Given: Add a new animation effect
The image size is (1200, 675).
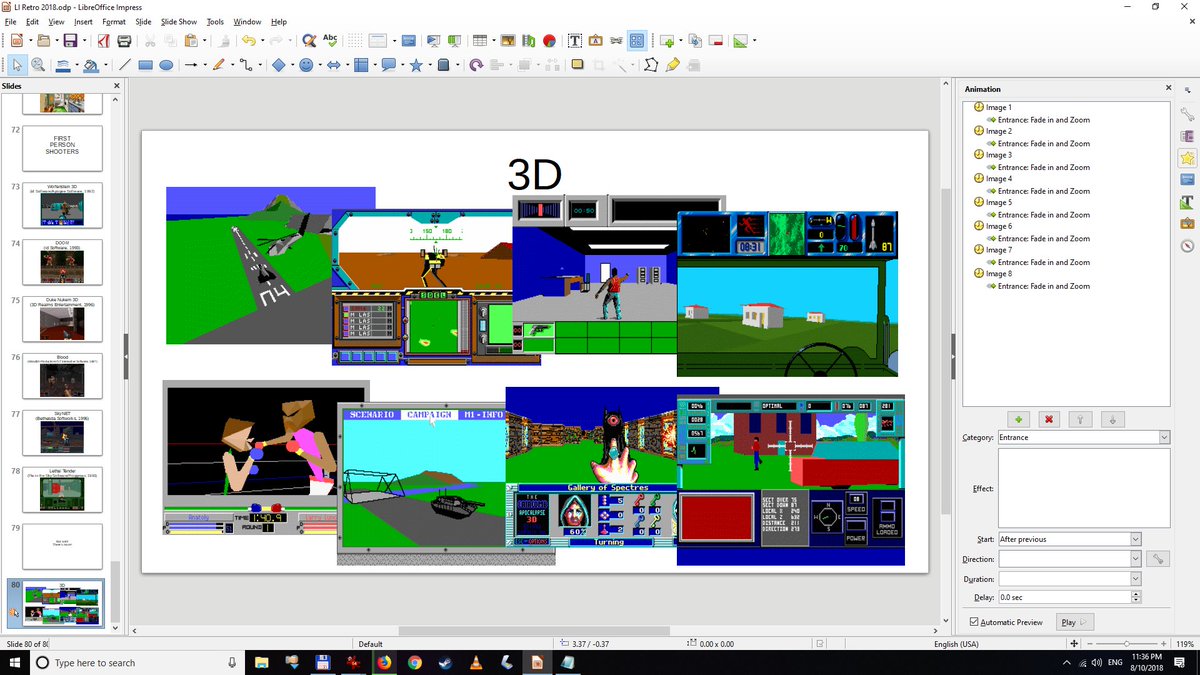Looking at the screenshot, I should [1019, 419].
